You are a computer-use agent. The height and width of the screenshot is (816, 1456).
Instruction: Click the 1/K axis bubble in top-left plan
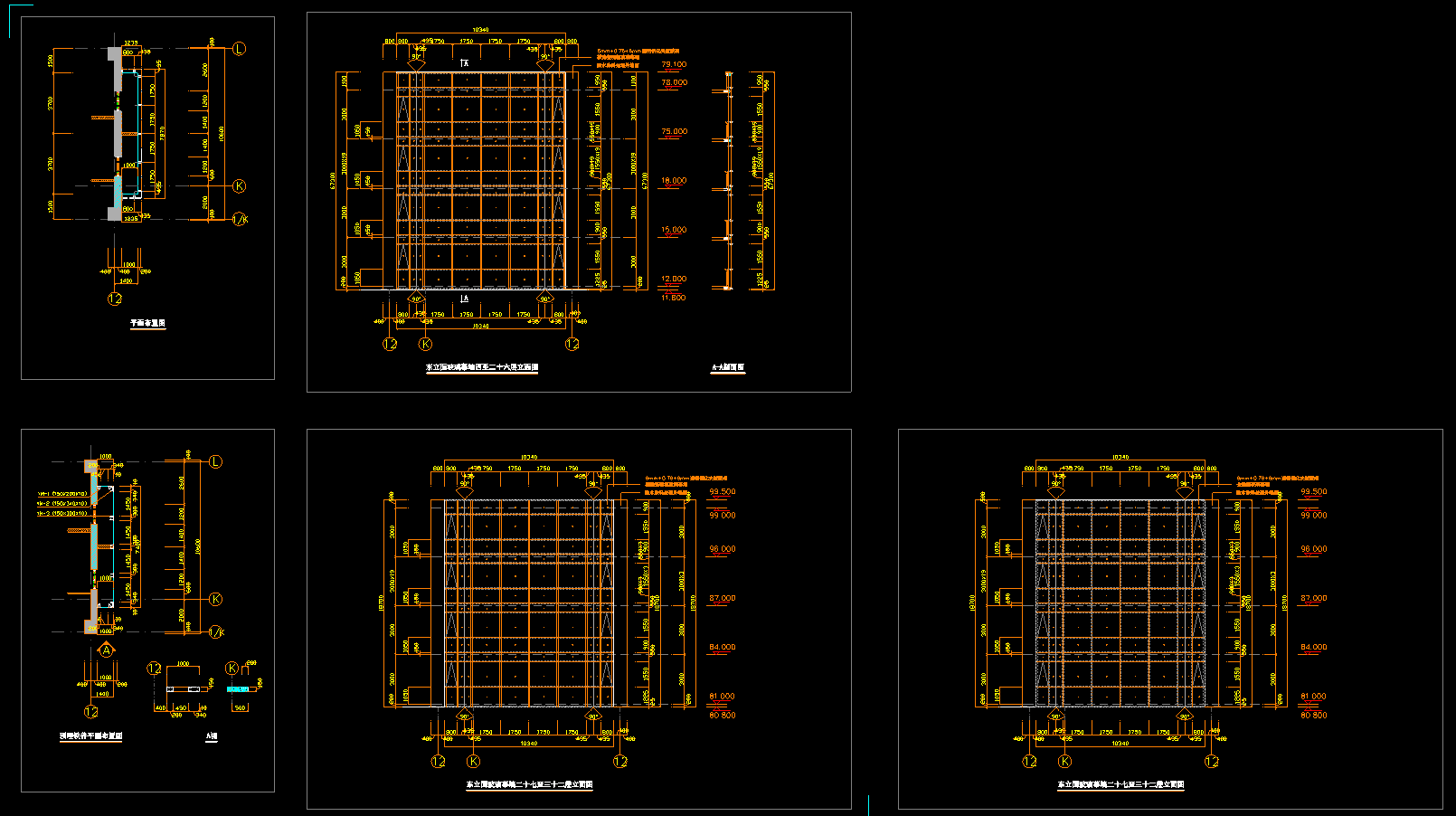240,219
